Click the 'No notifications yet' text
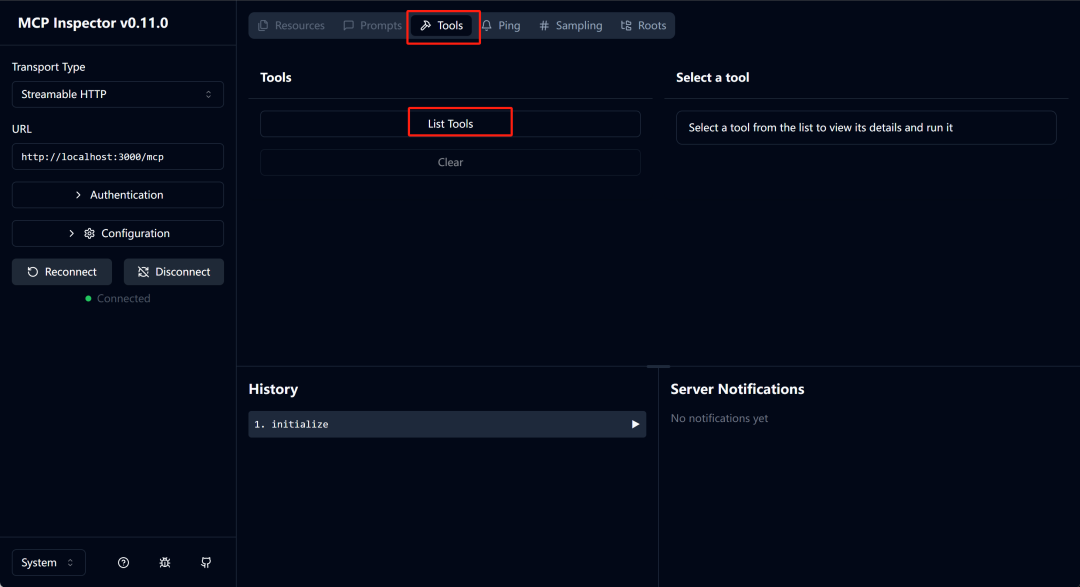Screen dimensions: 1080x587 pos(719,418)
